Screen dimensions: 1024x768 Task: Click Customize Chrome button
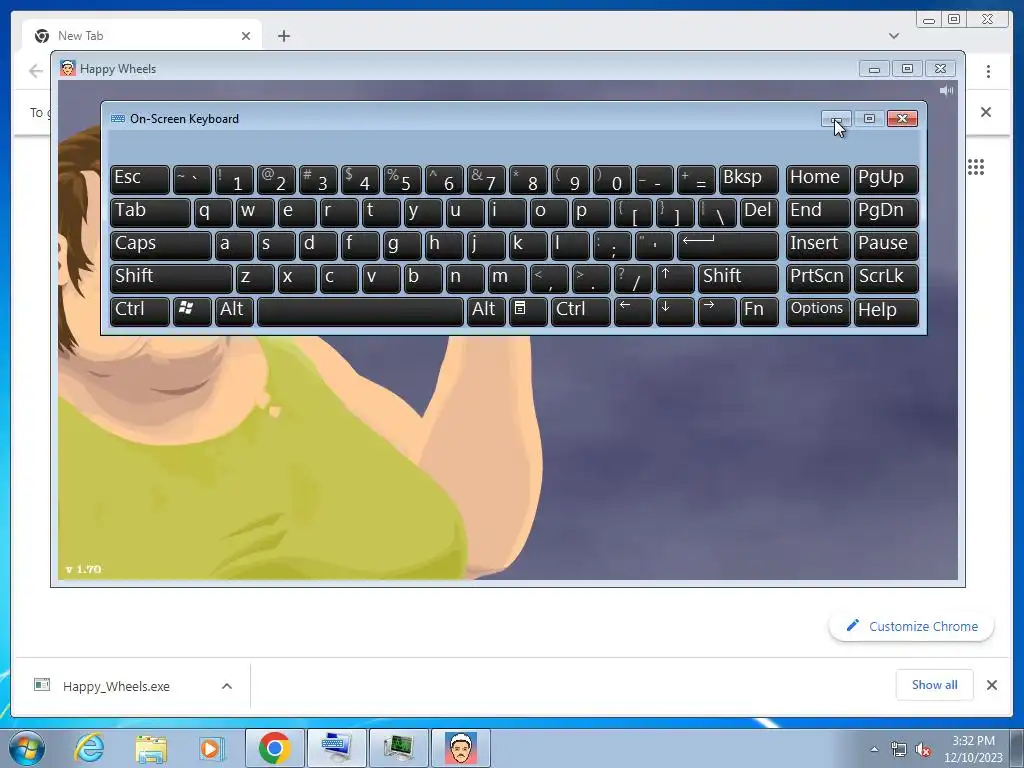[912, 626]
